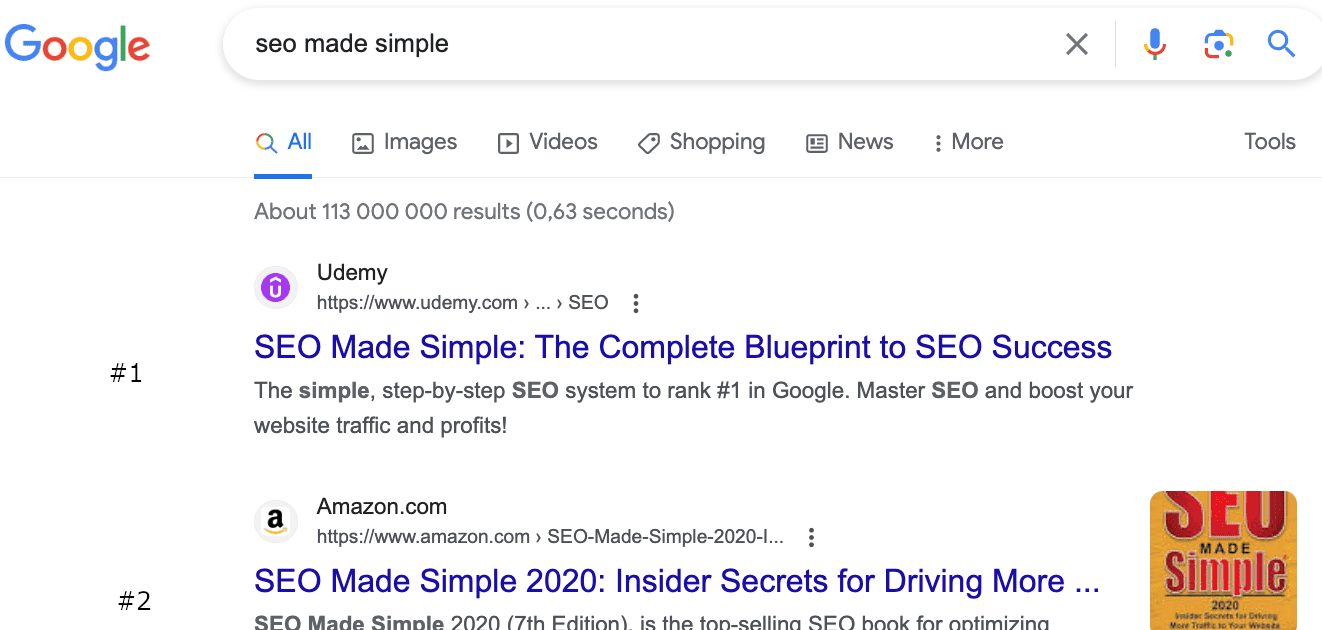Switch to the Videos tab

548,142
